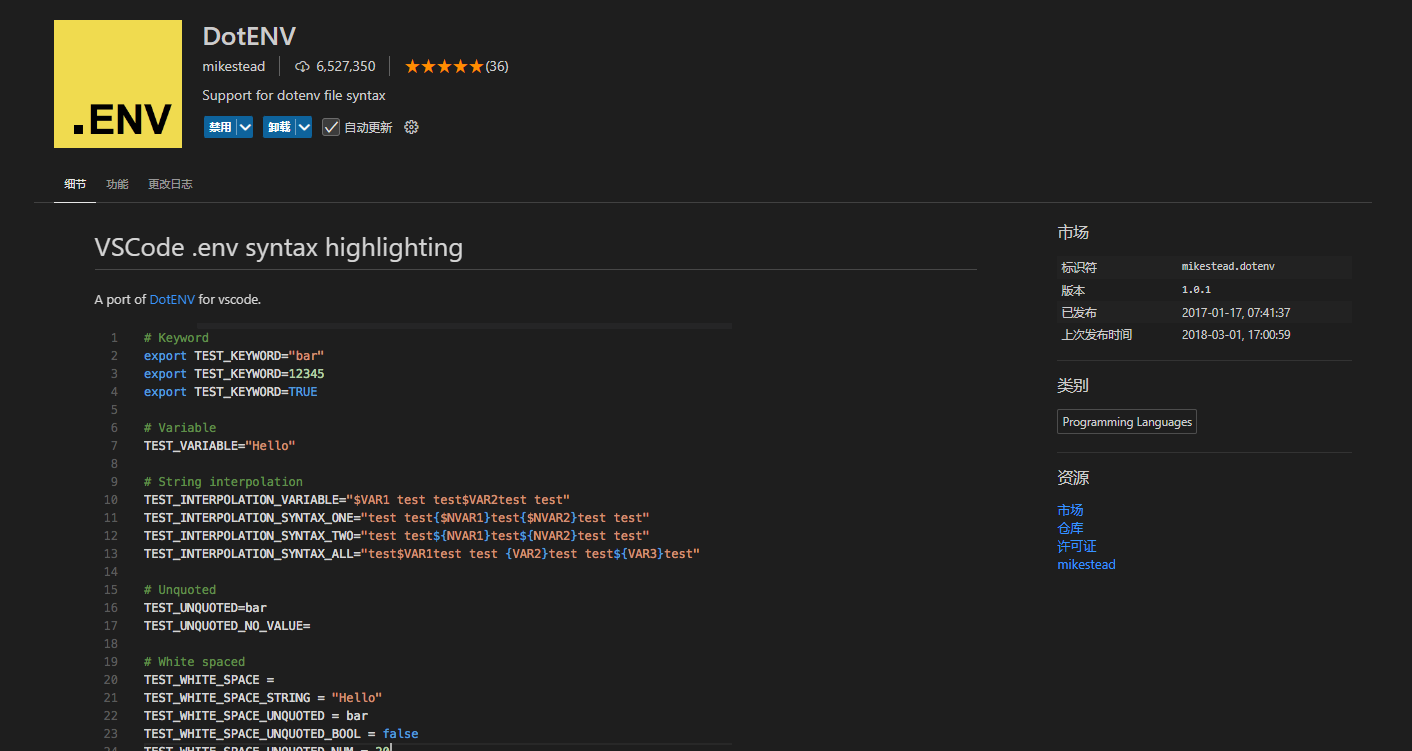The height and width of the screenshot is (751, 1412).
Task: Click the 禁用 button
Action: click(219, 127)
